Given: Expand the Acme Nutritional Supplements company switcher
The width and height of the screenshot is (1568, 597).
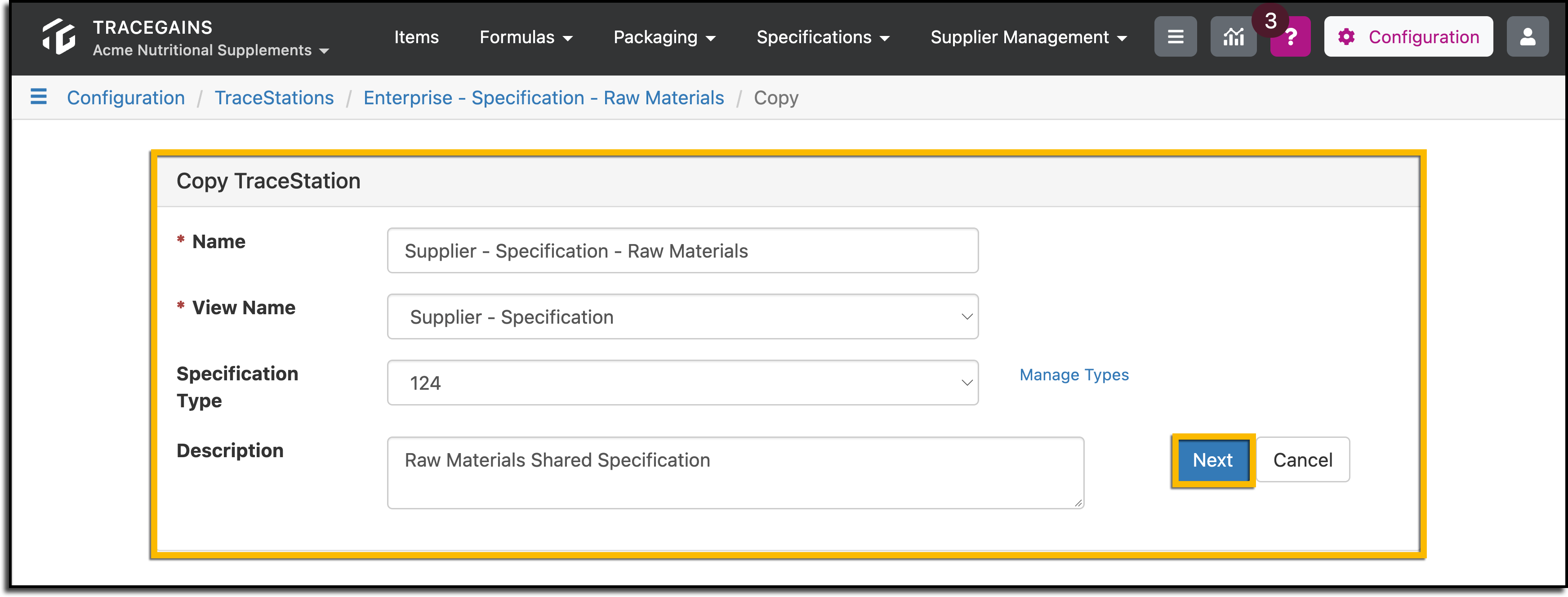Looking at the screenshot, I should click(x=210, y=50).
